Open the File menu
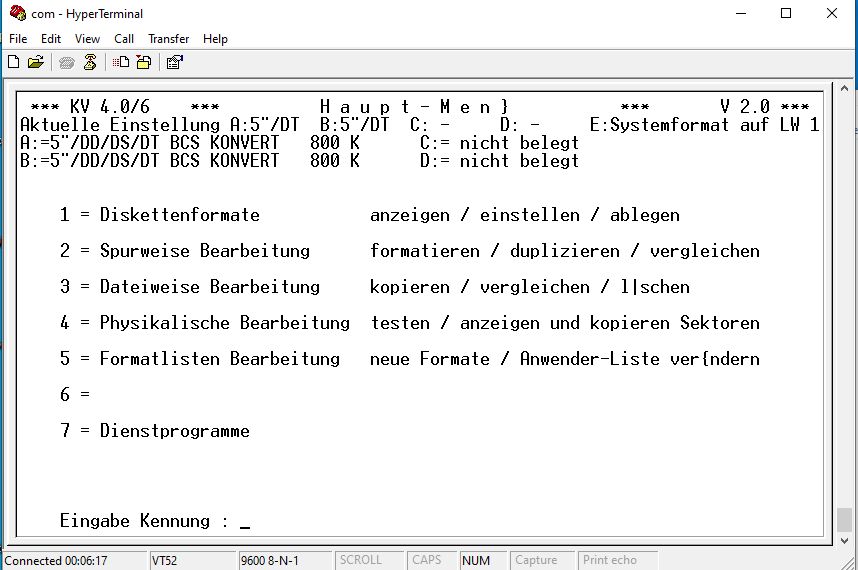Viewport: 858px width, 570px height. click(x=18, y=39)
